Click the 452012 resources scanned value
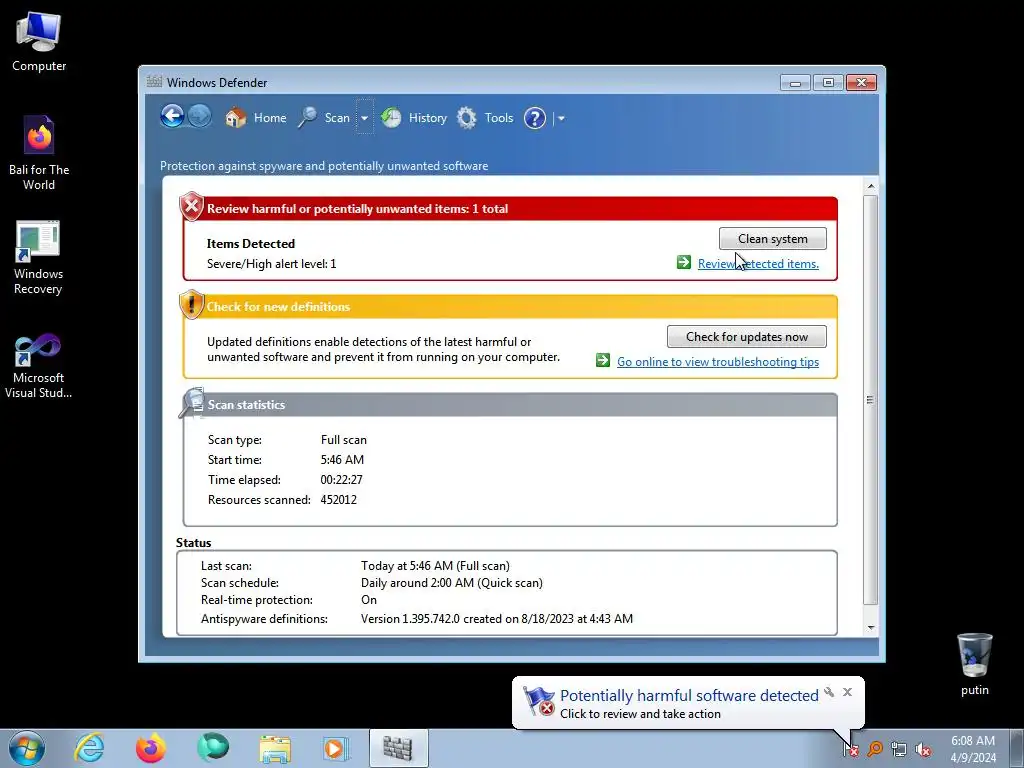The height and width of the screenshot is (768, 1024). (338, 500)
